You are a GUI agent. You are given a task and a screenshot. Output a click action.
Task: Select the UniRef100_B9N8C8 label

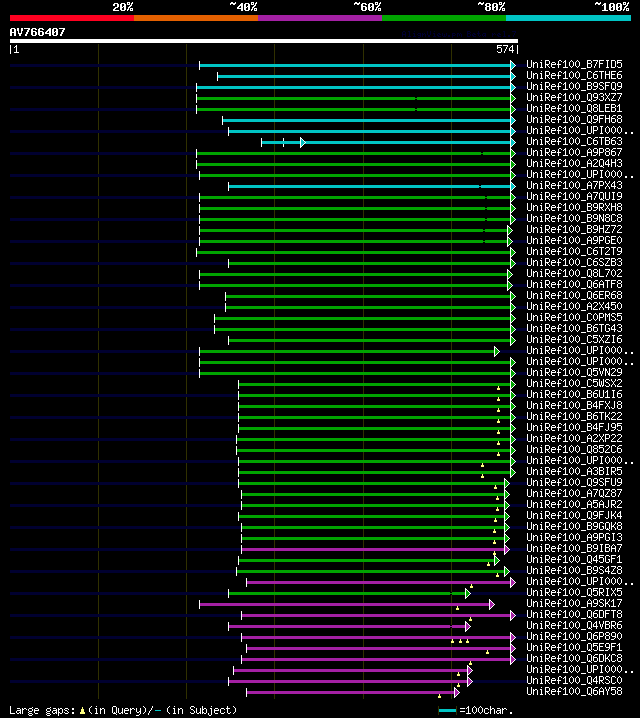click(574, 218)
